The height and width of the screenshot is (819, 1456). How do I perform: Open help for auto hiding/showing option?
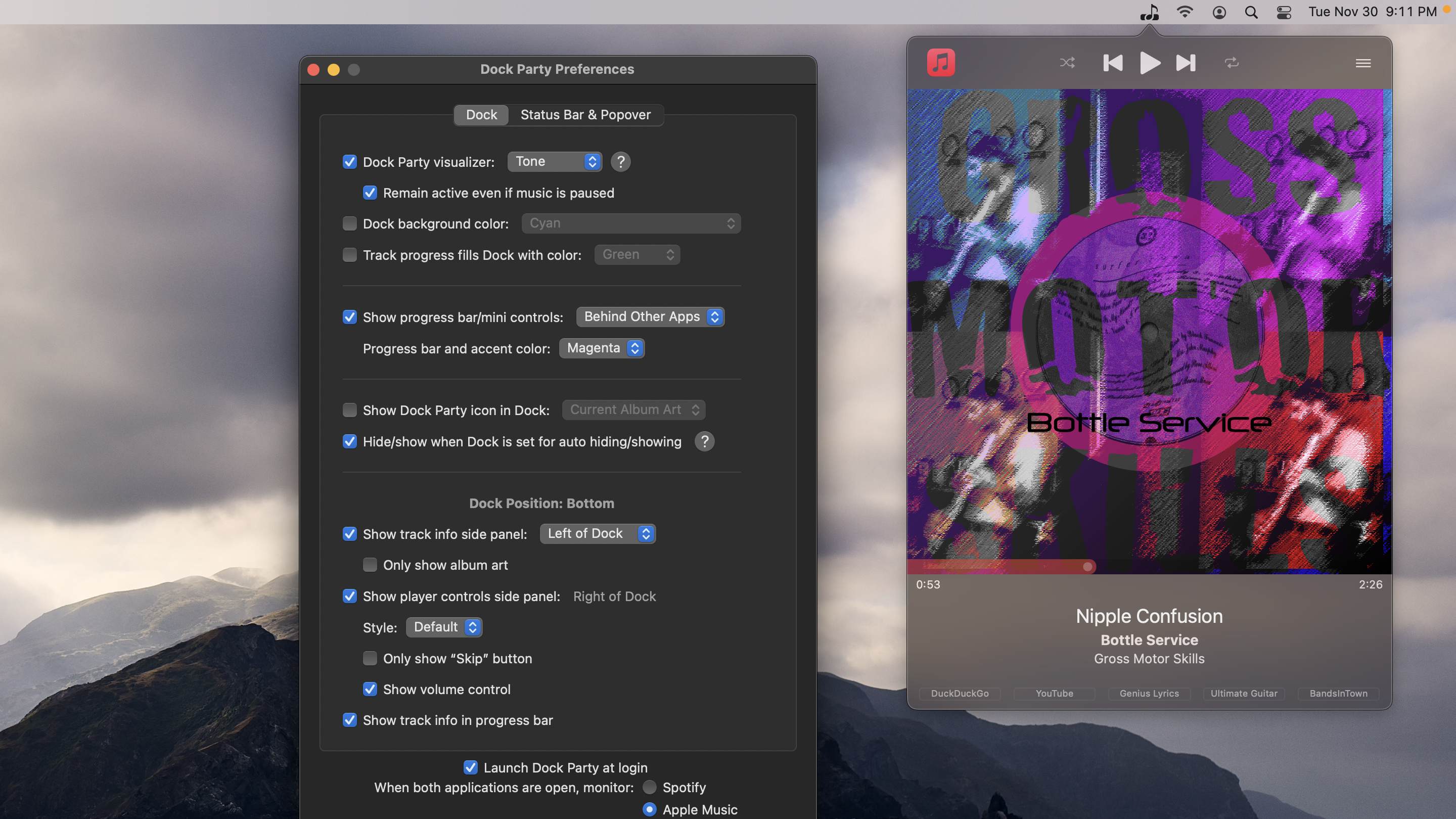click(704, 441)
